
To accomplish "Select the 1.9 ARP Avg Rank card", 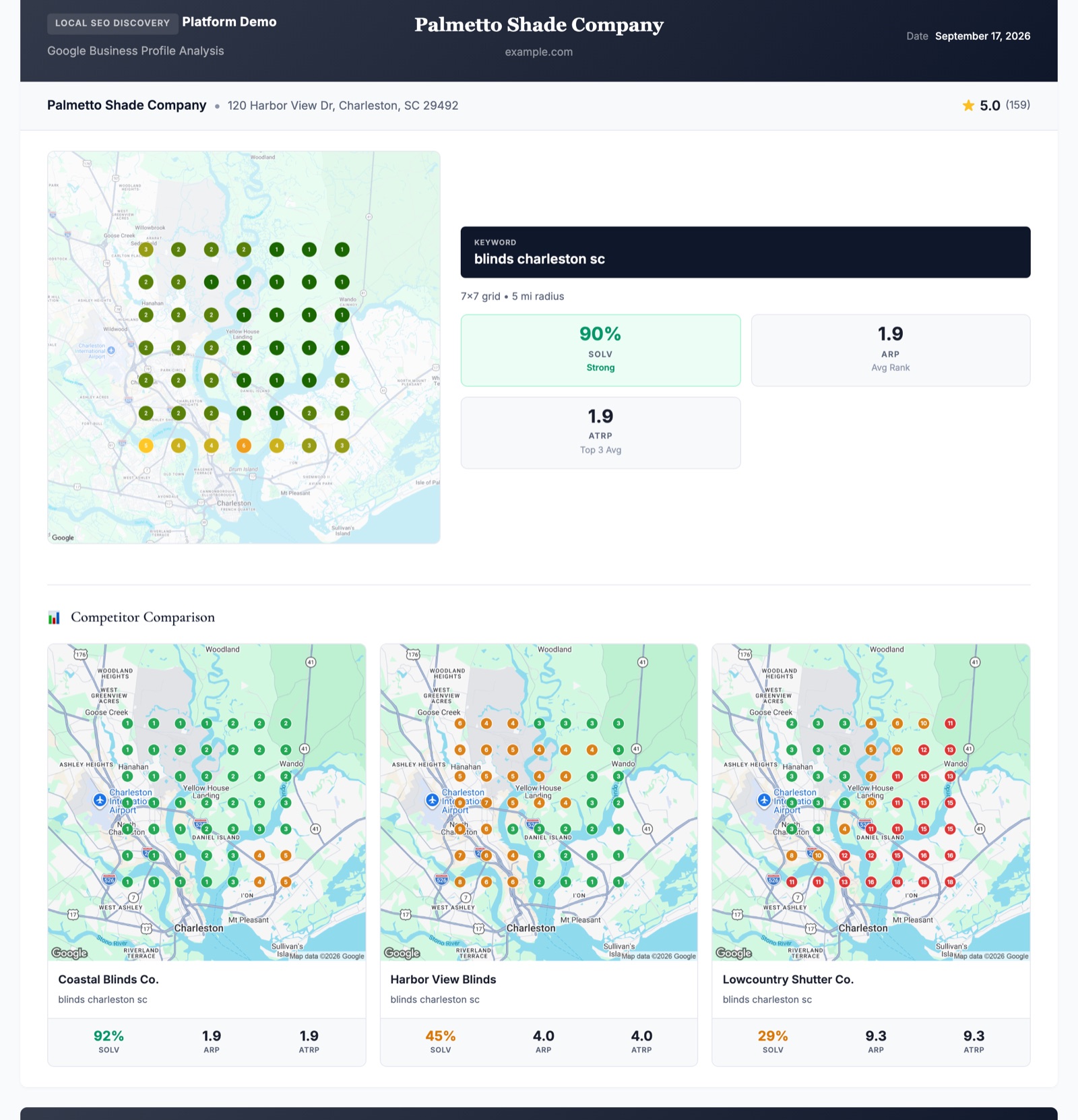I will click(x=891, y=350).
